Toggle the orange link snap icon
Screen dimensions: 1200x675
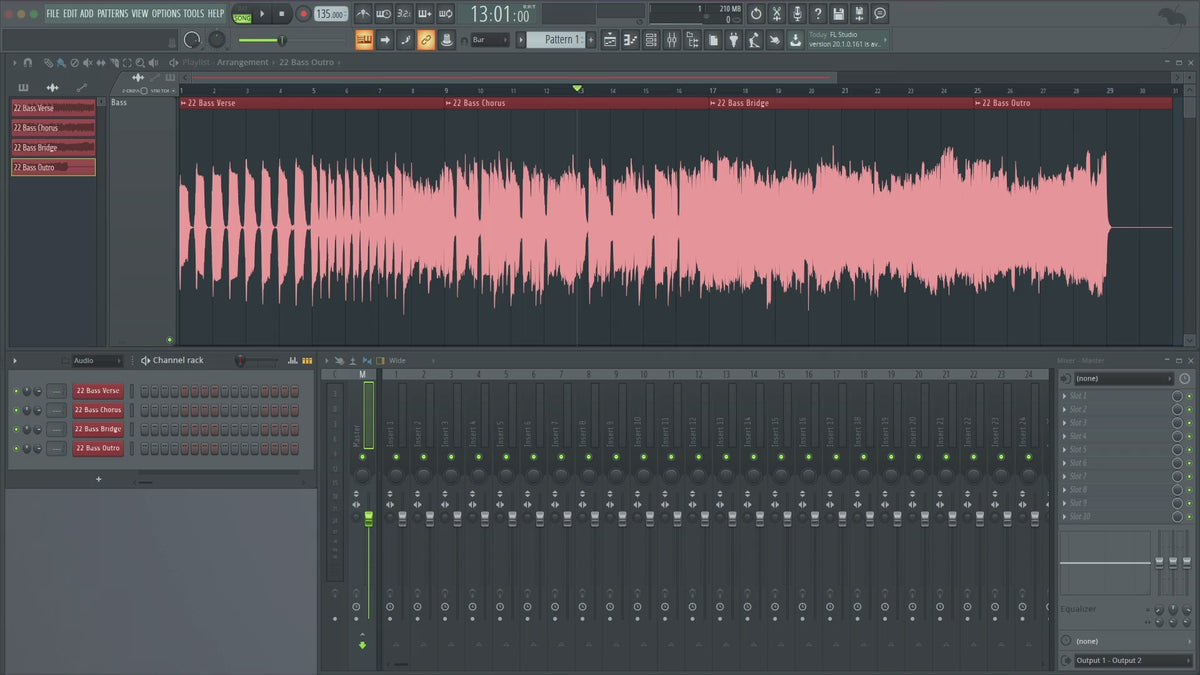[426, 40]
